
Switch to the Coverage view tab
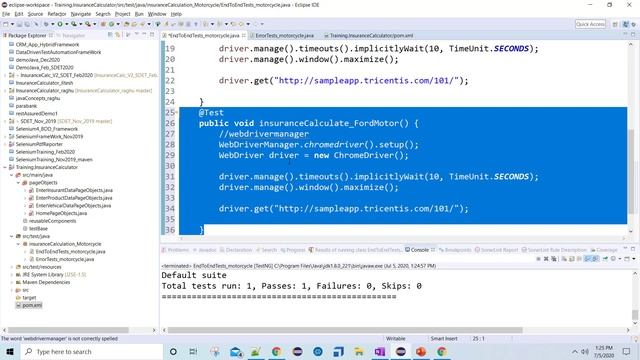point(604,250)
